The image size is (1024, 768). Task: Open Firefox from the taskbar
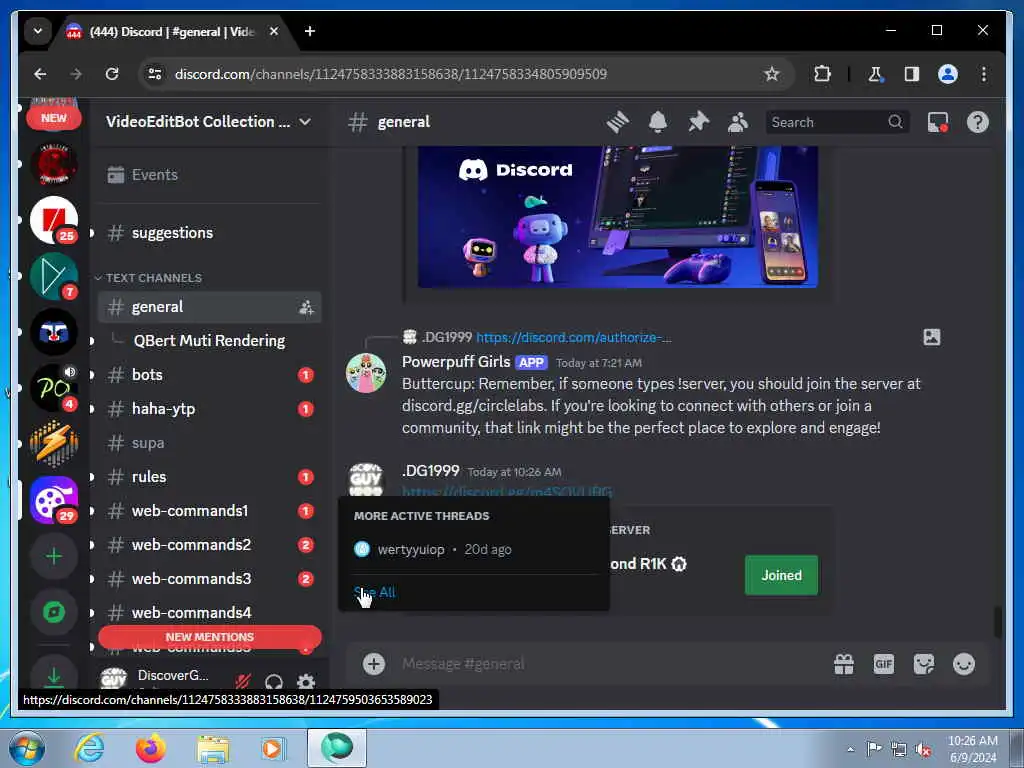[x=150, y=748]
